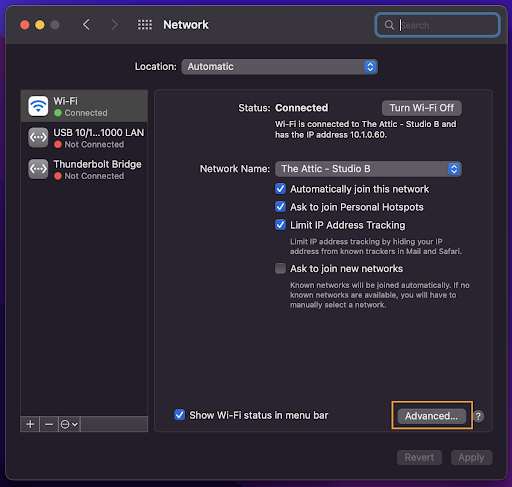Open the service action menu ellipsis dropdown
Image resolution: width=512 pixels, height=487 pixels.
pos(69,424)
